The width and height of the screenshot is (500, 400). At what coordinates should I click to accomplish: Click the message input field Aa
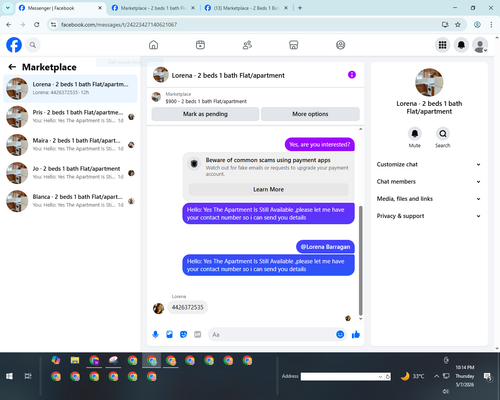point(272,334)
